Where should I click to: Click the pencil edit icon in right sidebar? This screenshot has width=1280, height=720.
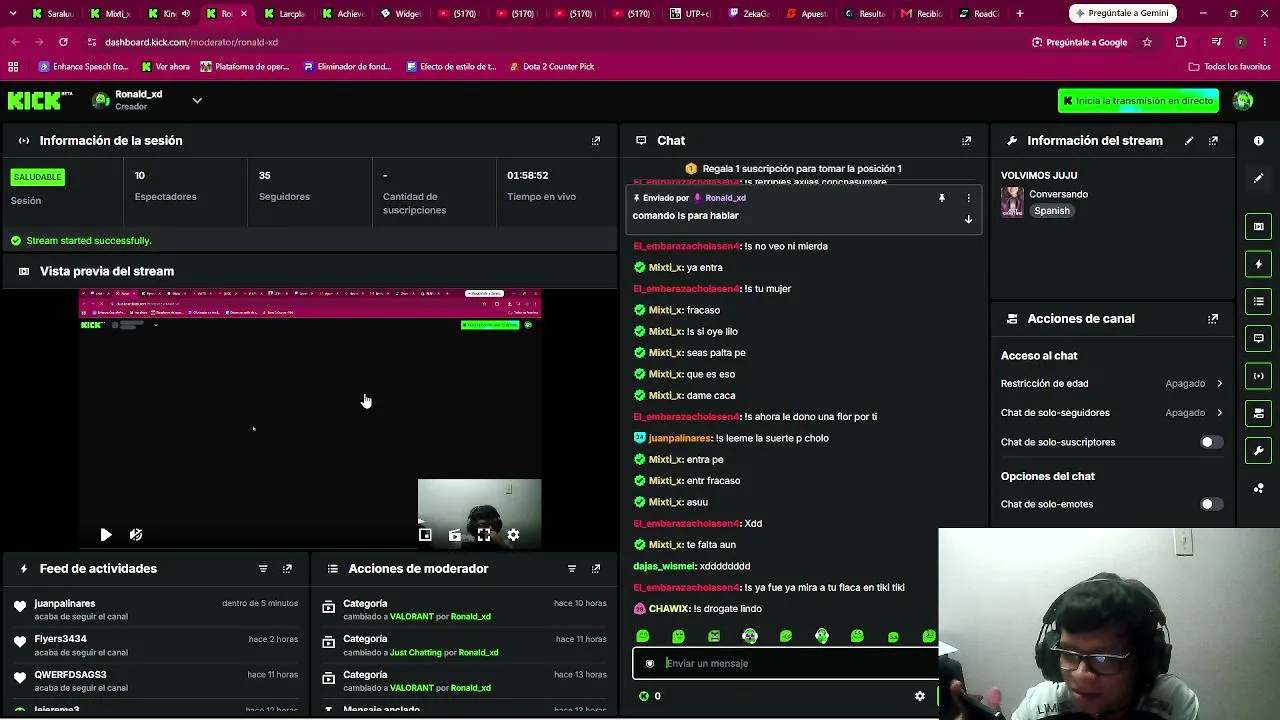click(1258, 178)
